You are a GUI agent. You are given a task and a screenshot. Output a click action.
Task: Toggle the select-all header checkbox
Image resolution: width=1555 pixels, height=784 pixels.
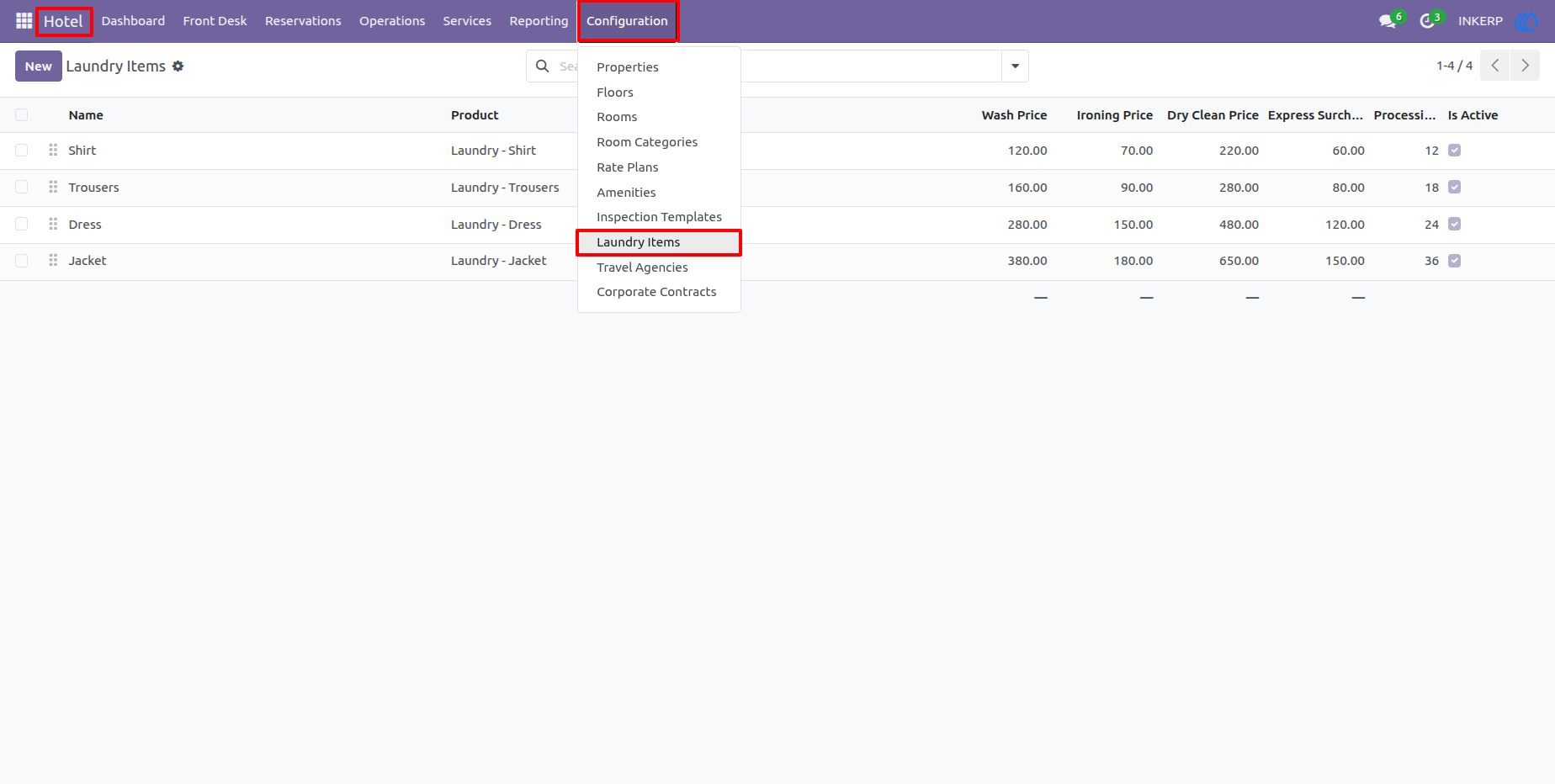tap(22, 114)
